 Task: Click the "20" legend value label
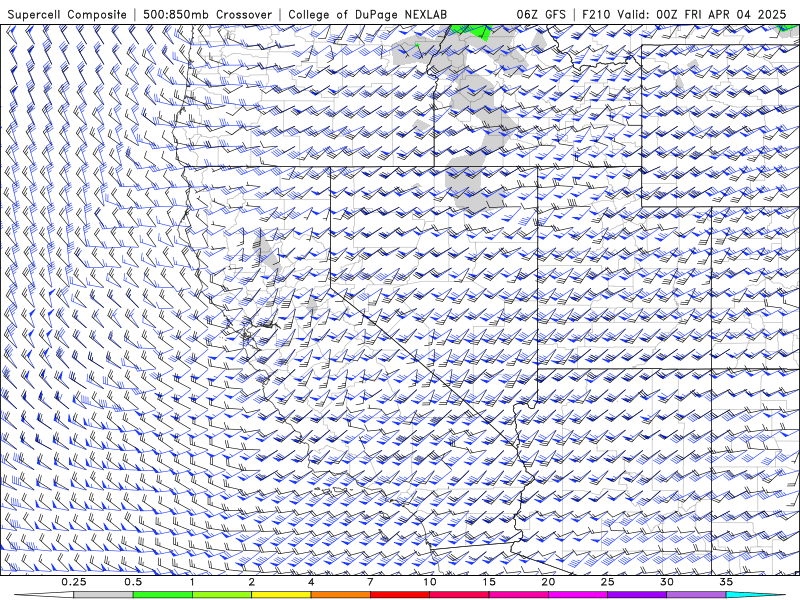click(548, 582)
